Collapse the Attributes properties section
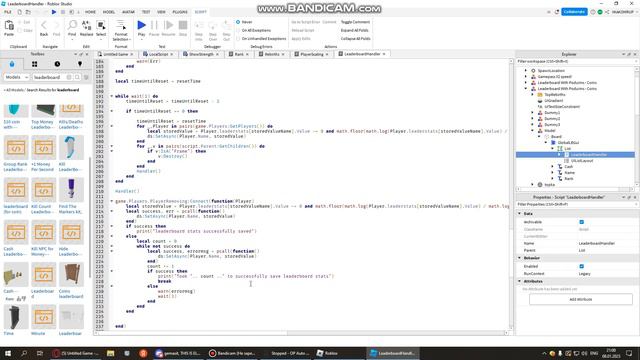 coord(520,281)
